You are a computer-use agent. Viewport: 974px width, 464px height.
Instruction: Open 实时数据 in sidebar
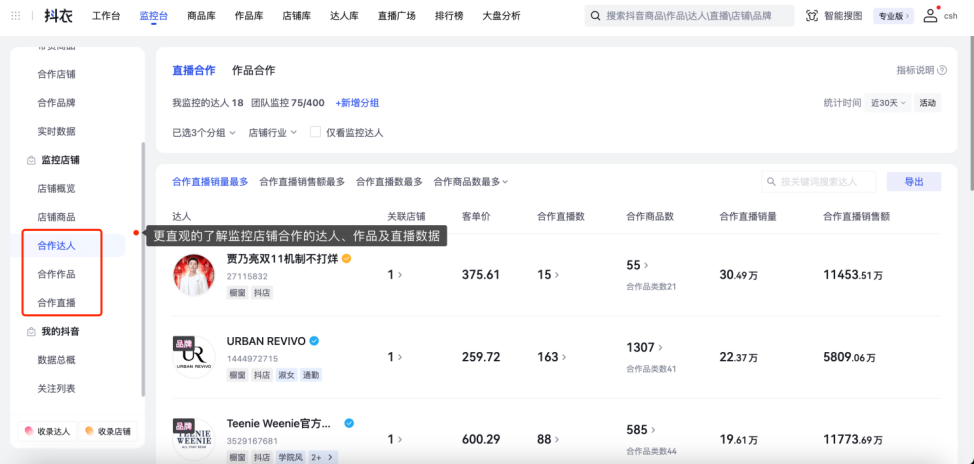pos(57,131)
